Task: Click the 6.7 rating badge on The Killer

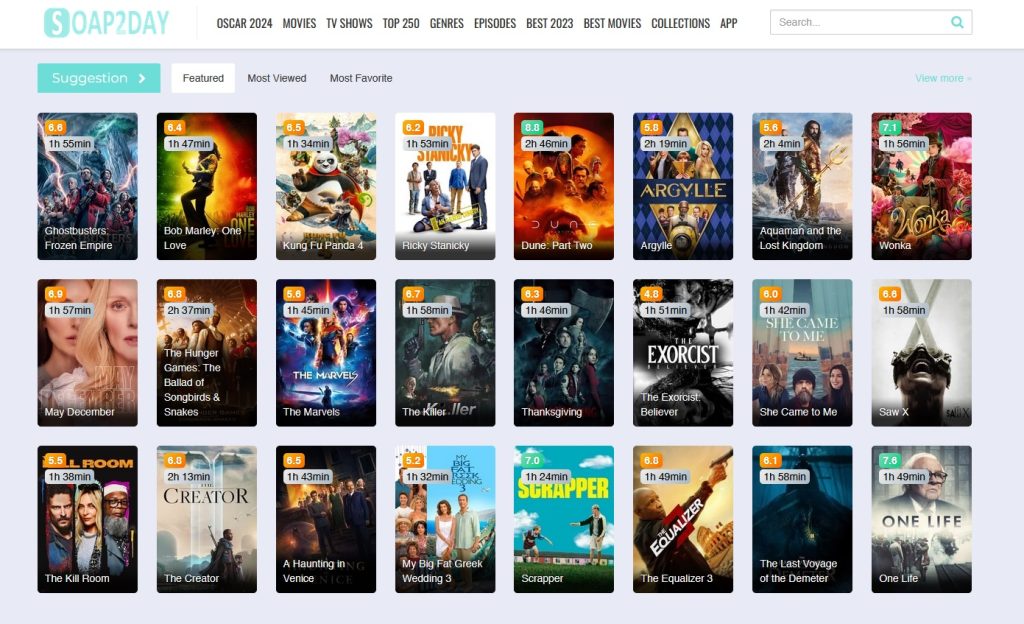Action: [413, 294]
